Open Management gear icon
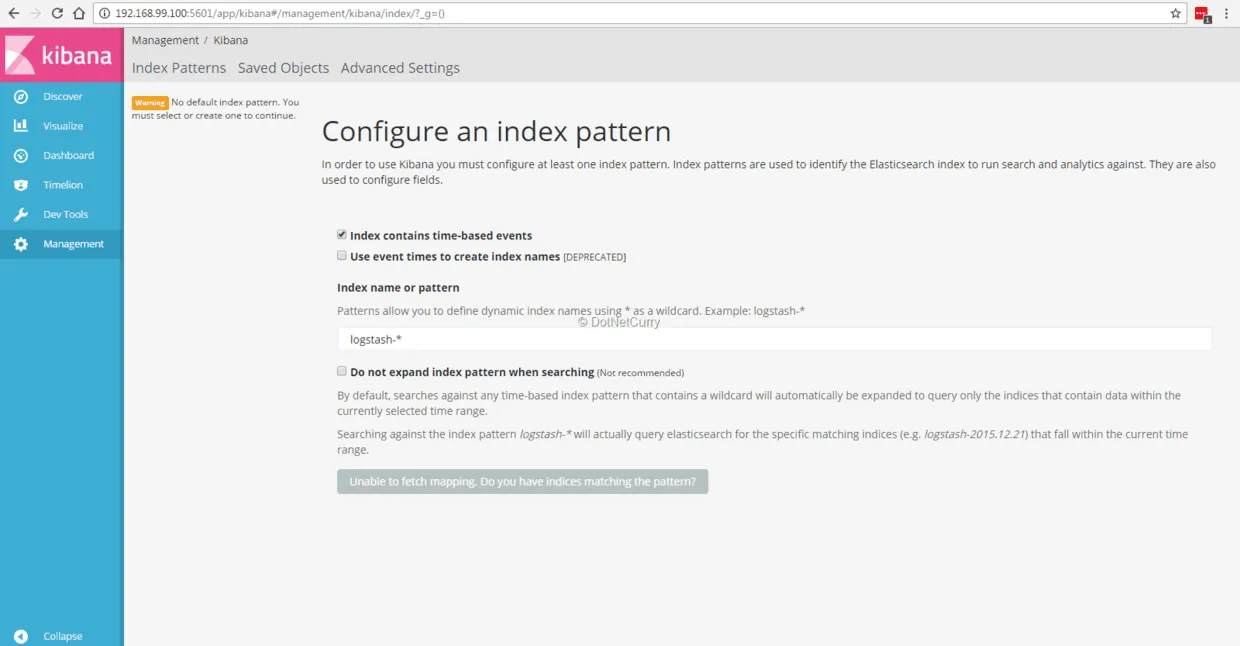Image resolution: width=1240 pixels, height=646 pixels. (x=20, y=244)
